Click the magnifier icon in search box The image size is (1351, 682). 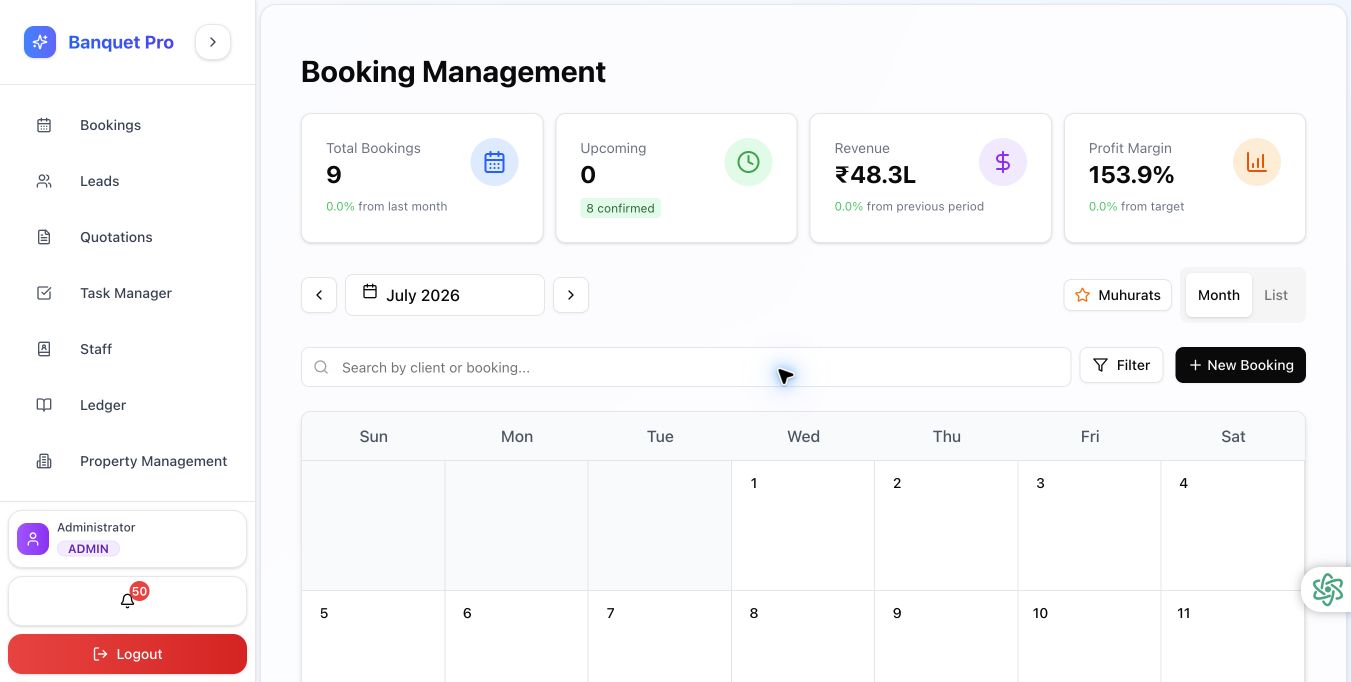pyautogui.click(x=321, y=367)
